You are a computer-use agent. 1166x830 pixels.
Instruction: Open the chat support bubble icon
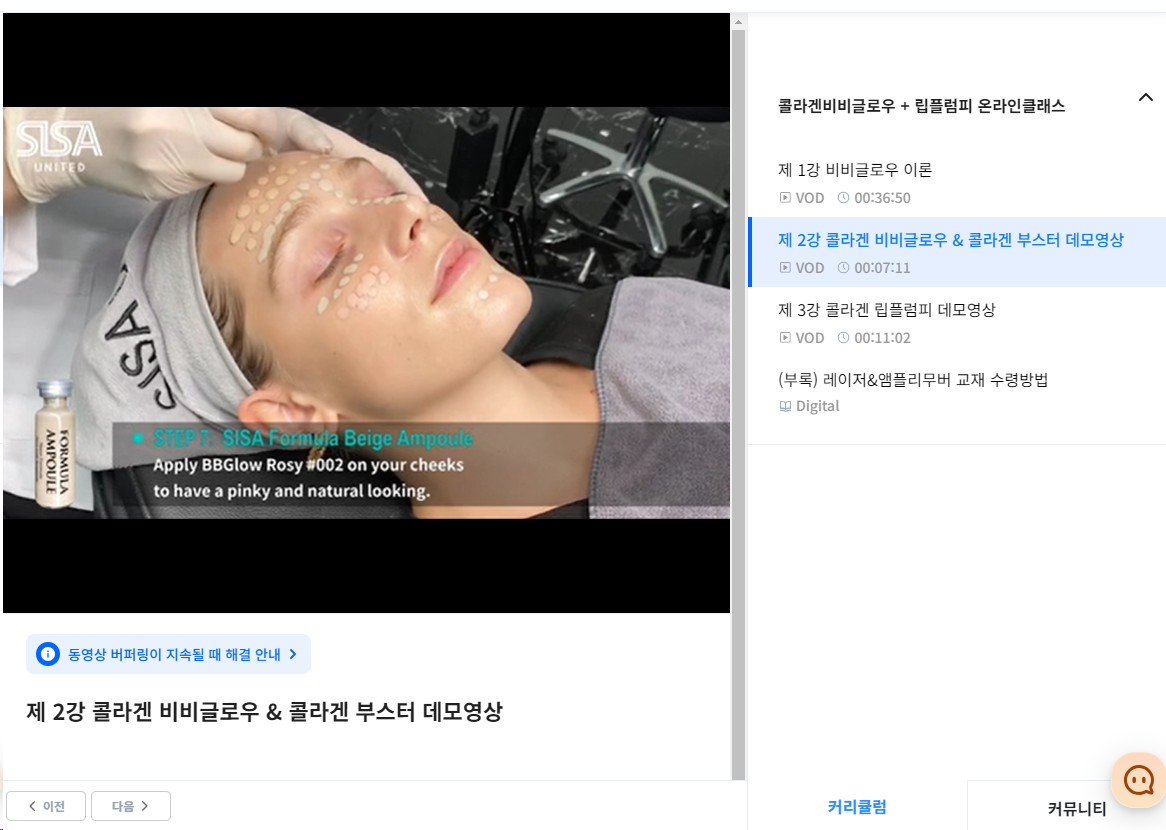coord(1139,779)
